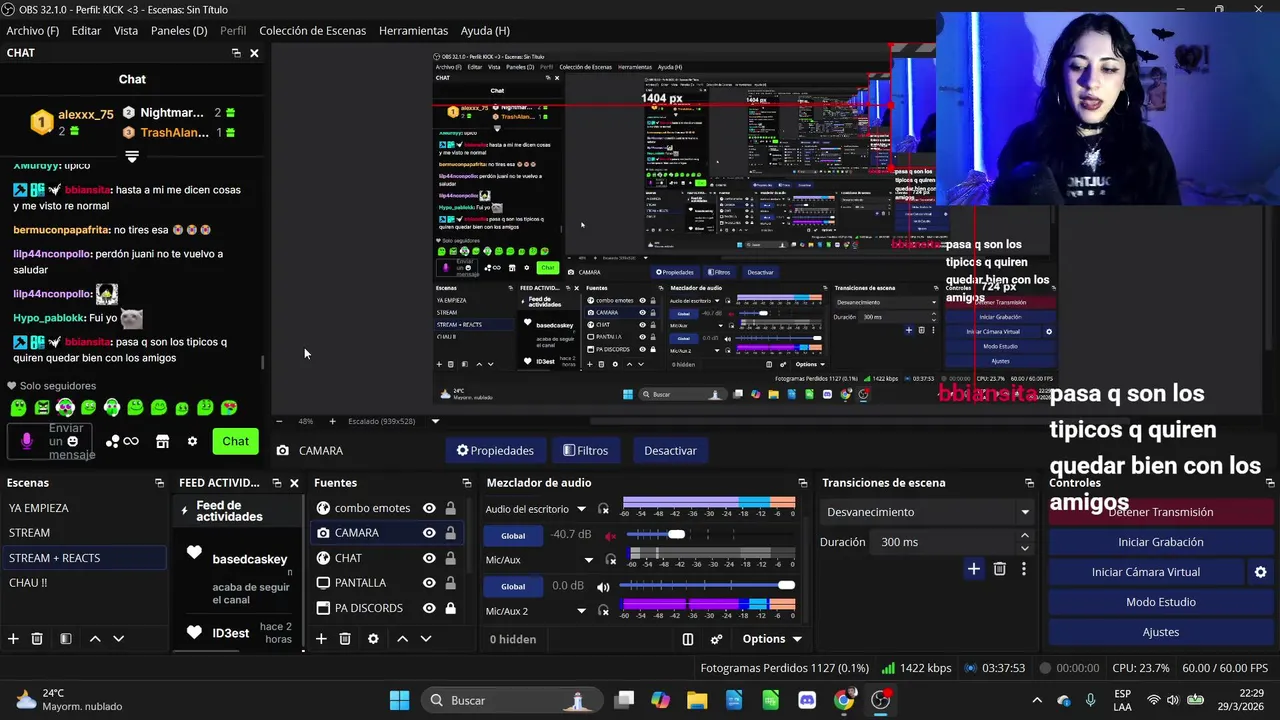
Task: Click Iniciar Grabación button
Action: [1161, 542]
